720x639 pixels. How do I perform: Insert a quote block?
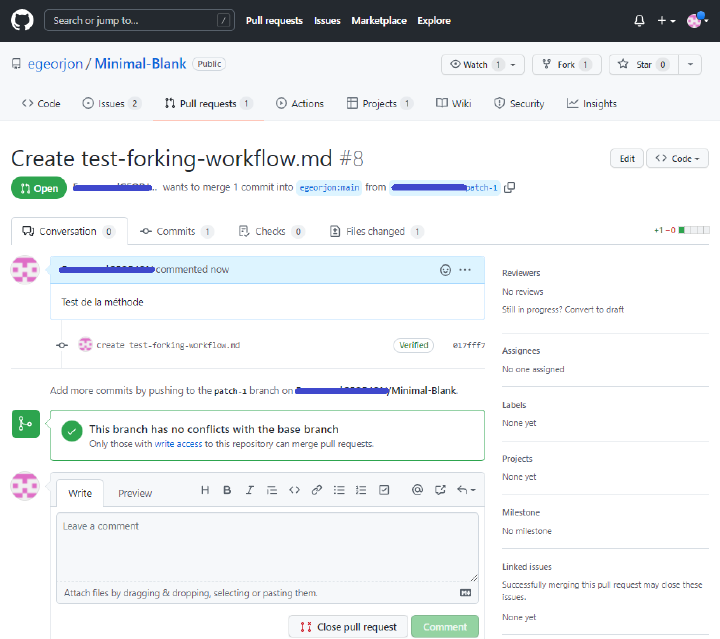point(272,490)
